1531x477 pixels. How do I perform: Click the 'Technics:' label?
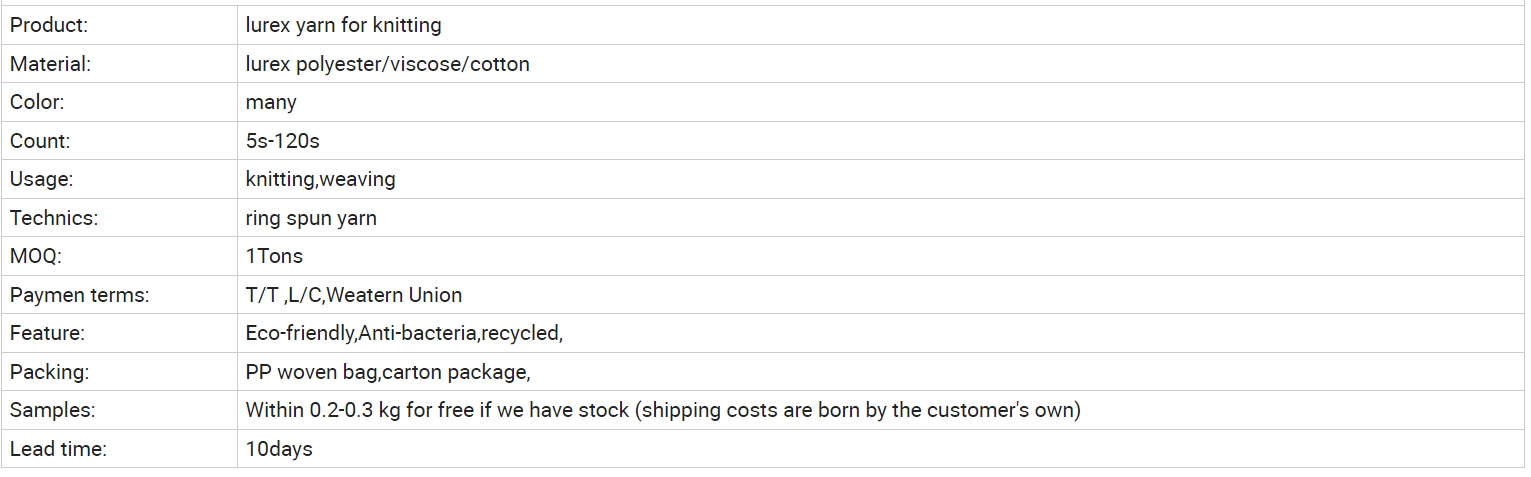54,218
